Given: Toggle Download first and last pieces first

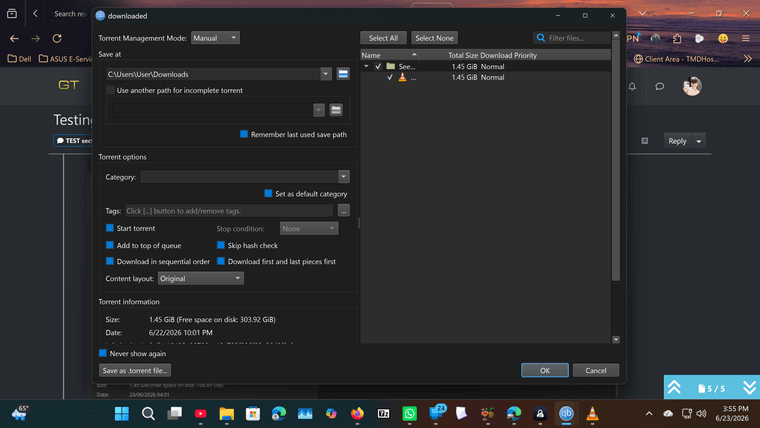Looking at the screenshot, I should pyautogui.click(x=221, y=261).
